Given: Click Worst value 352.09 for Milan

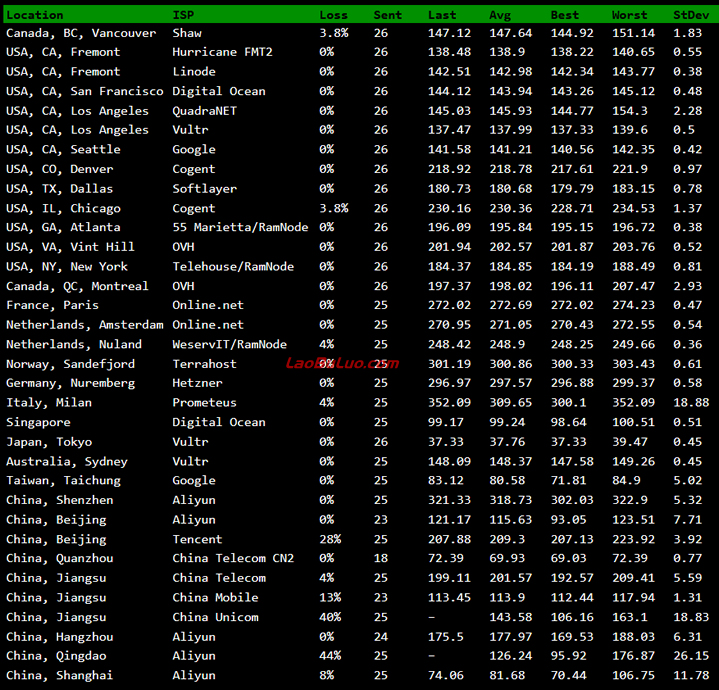Looking at the screenshot, I should coord(634,403).
